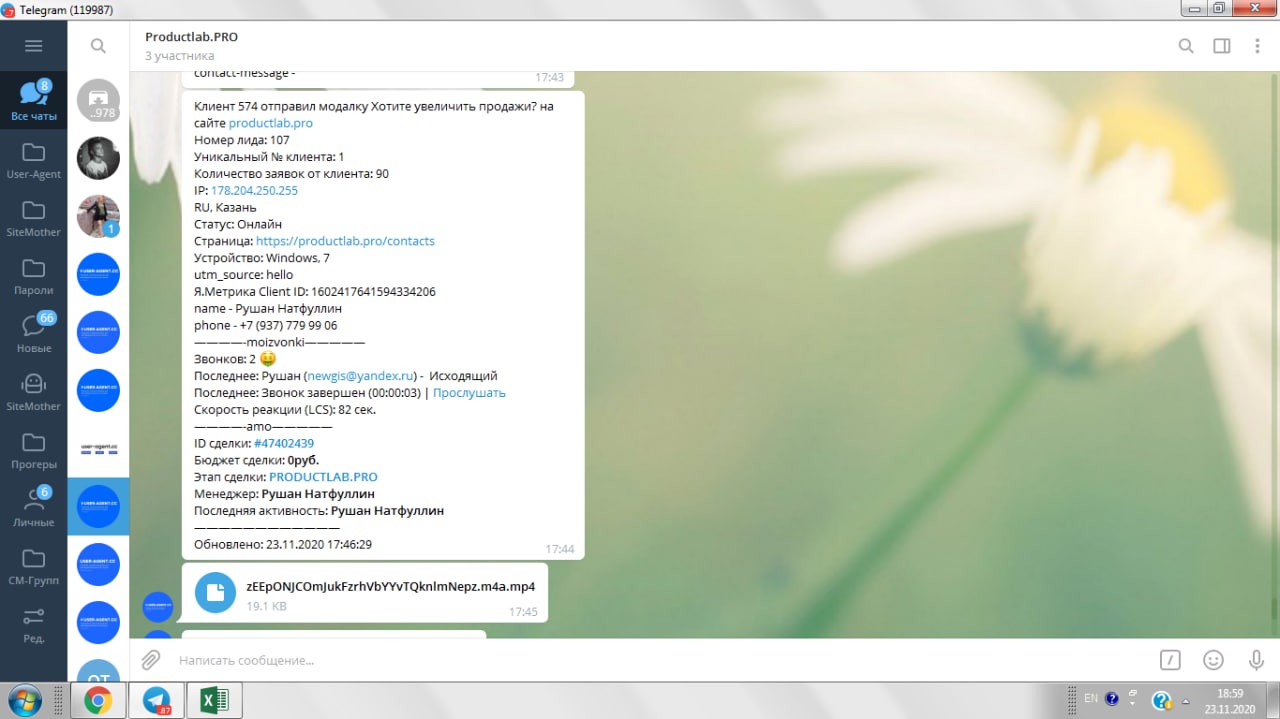The width and height of the screenshot is (1280, 719).
Task: Open the chat with black-and-white photo avatar
Action: 98,158
